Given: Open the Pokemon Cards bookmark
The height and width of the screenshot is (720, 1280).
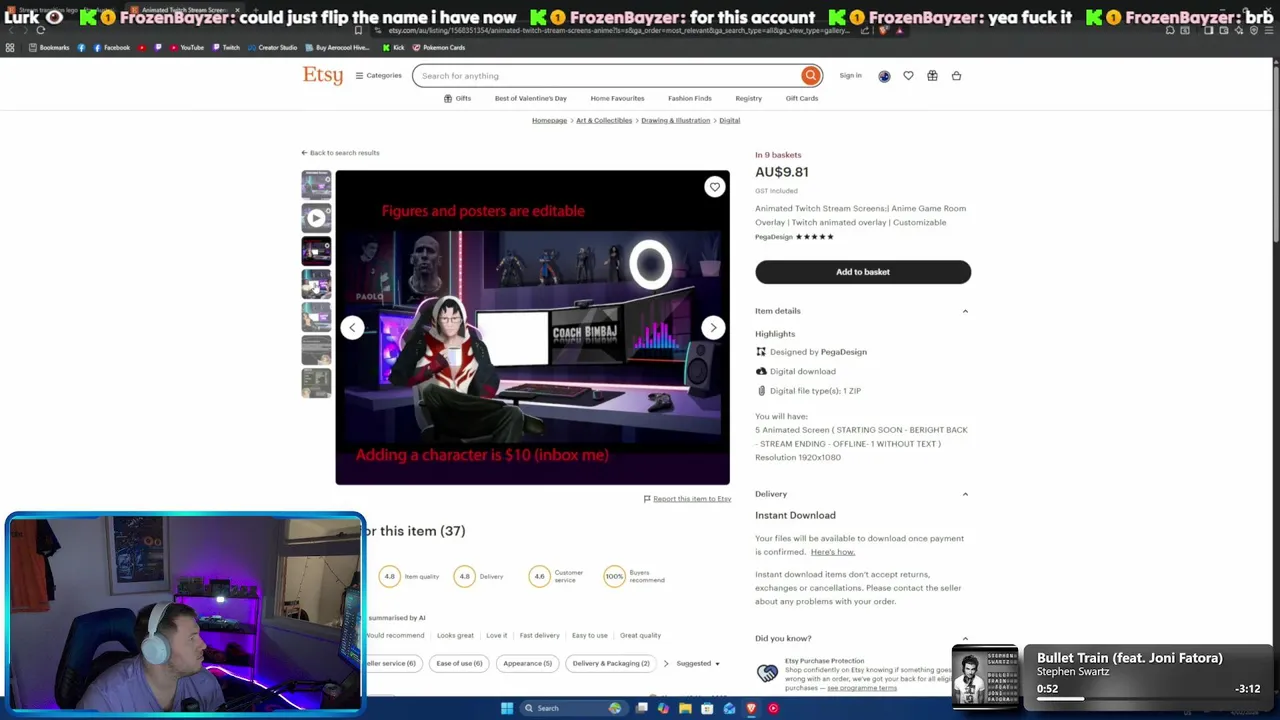Looking at the screenshot, I should point(439,47).
